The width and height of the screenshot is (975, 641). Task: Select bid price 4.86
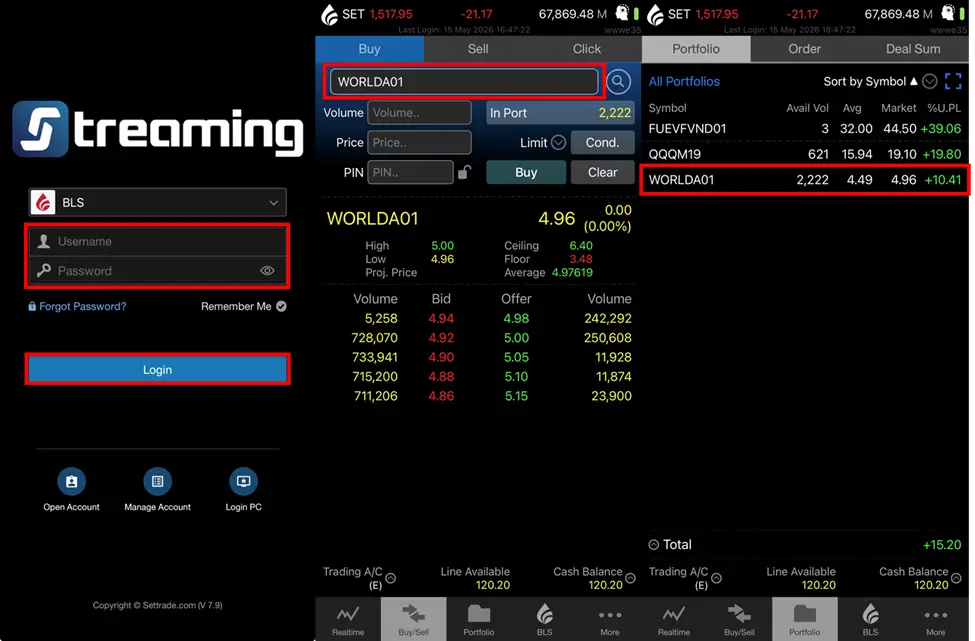pyautogui.click(x=441, y=395)
